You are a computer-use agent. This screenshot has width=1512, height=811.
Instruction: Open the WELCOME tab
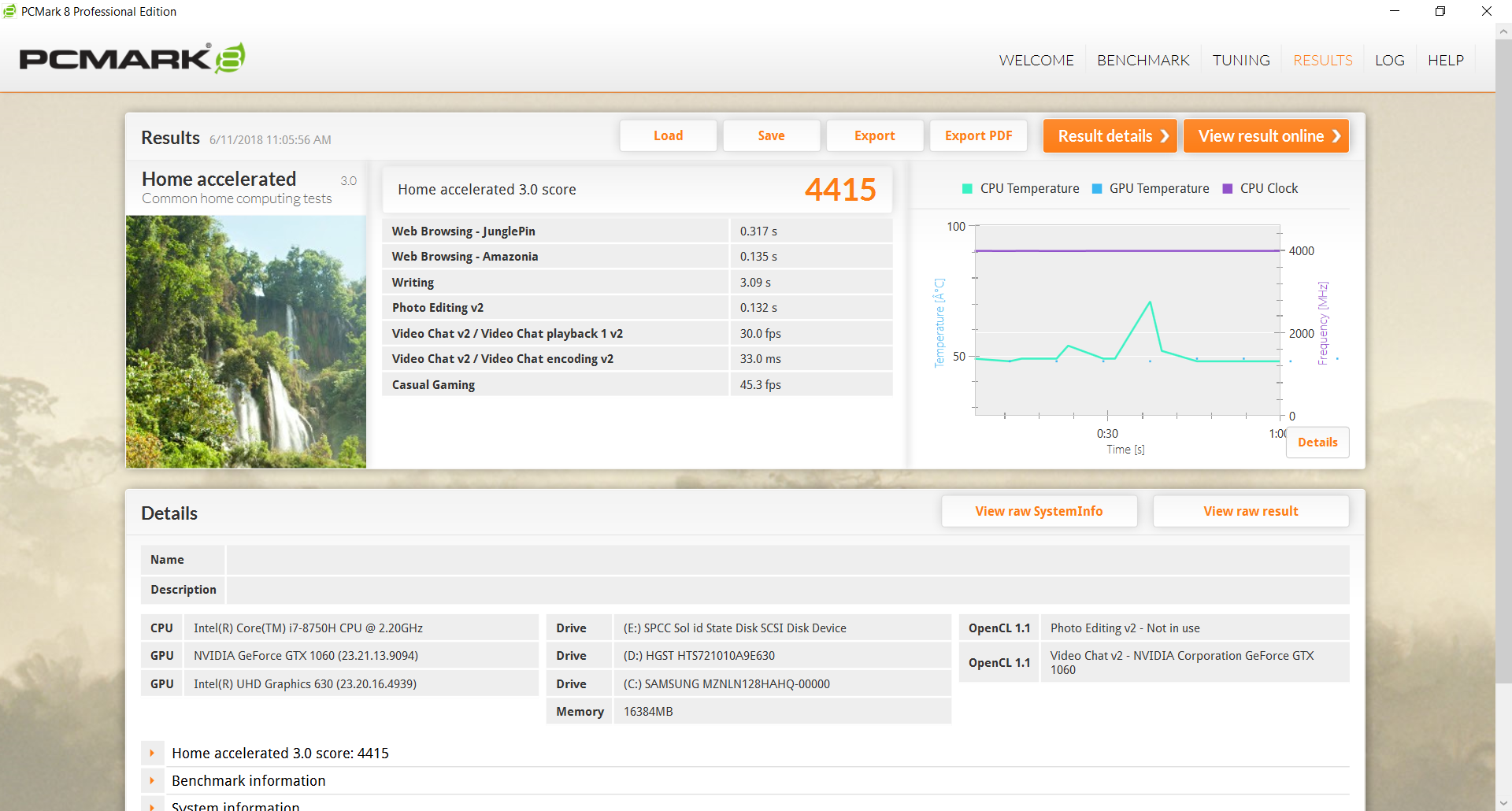[x=1036, y=60]
